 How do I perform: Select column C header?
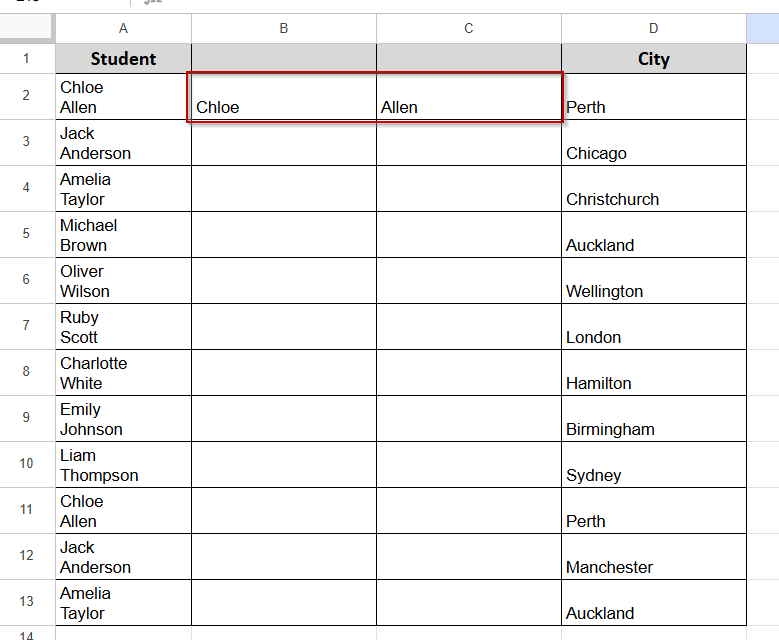coord(468,28)
